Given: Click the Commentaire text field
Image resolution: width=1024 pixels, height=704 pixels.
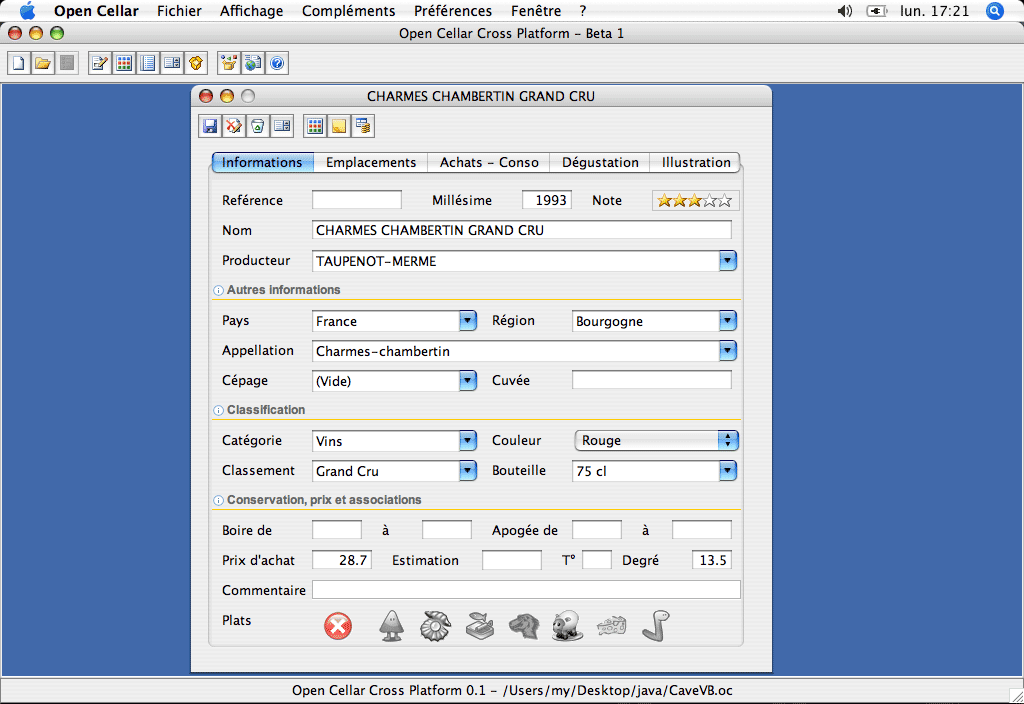Looking at the screenshot, I should pyautogui.click(x=526, y=590).
